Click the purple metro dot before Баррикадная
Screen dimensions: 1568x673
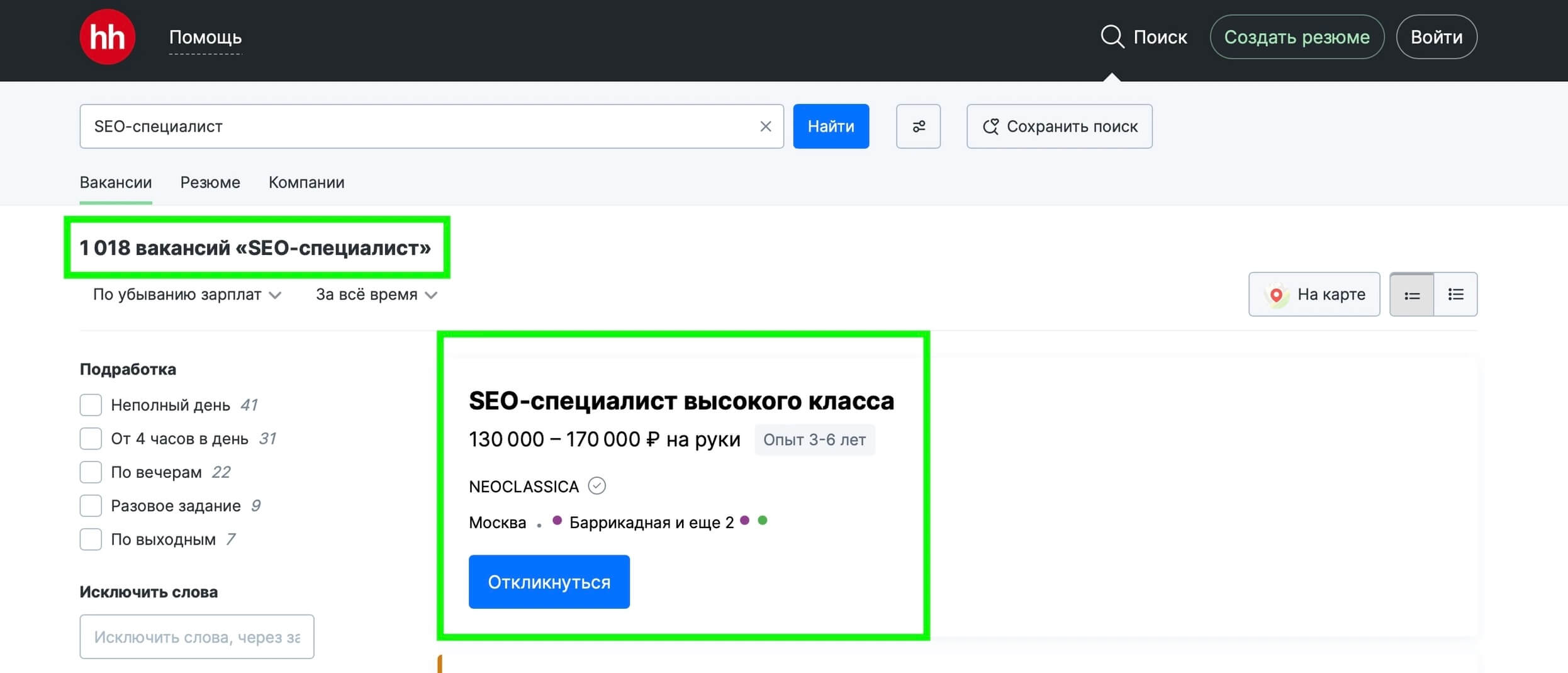pyautogui.click(x=557, y=521)
